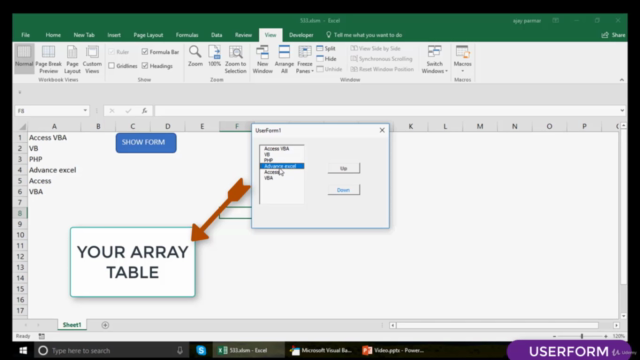
Task: Switch to Page Layout view
Action: [x=72, y=59]
